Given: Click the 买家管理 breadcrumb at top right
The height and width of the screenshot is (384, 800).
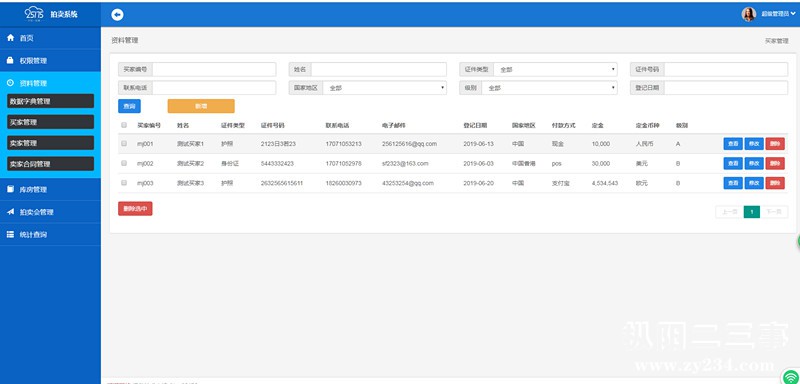Looking at the screenshot, I should [x=776, y=41].
